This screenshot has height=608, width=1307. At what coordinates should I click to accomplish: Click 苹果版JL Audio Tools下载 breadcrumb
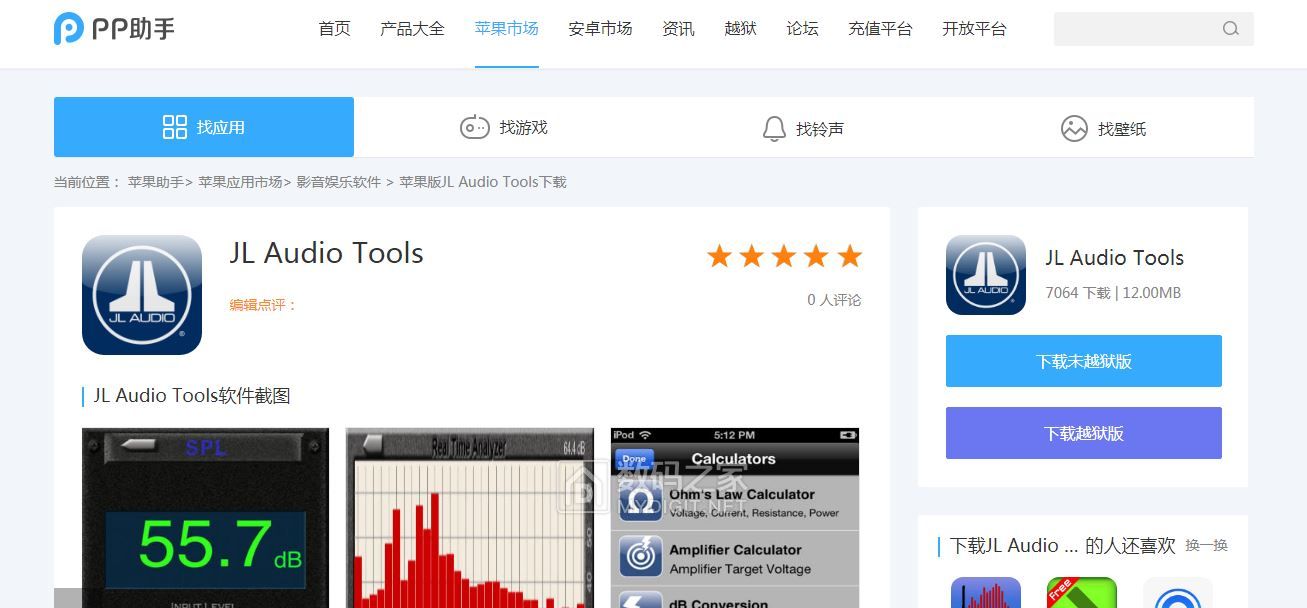pos(483,182)
